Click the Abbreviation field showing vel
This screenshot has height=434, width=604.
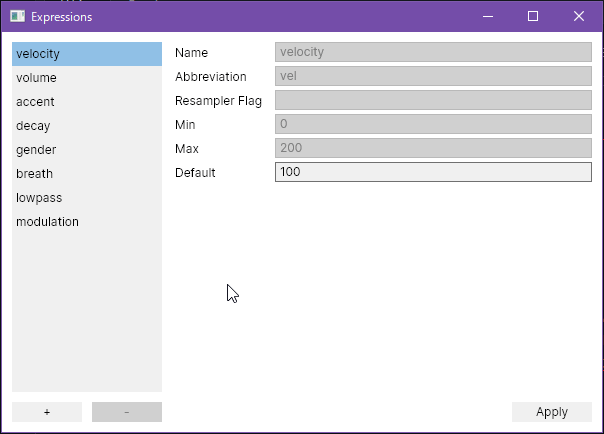point(433,76)
